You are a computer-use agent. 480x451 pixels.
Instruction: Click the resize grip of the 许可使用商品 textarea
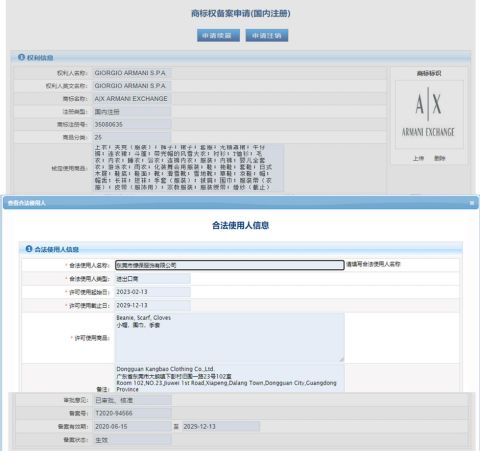[341, 359]
